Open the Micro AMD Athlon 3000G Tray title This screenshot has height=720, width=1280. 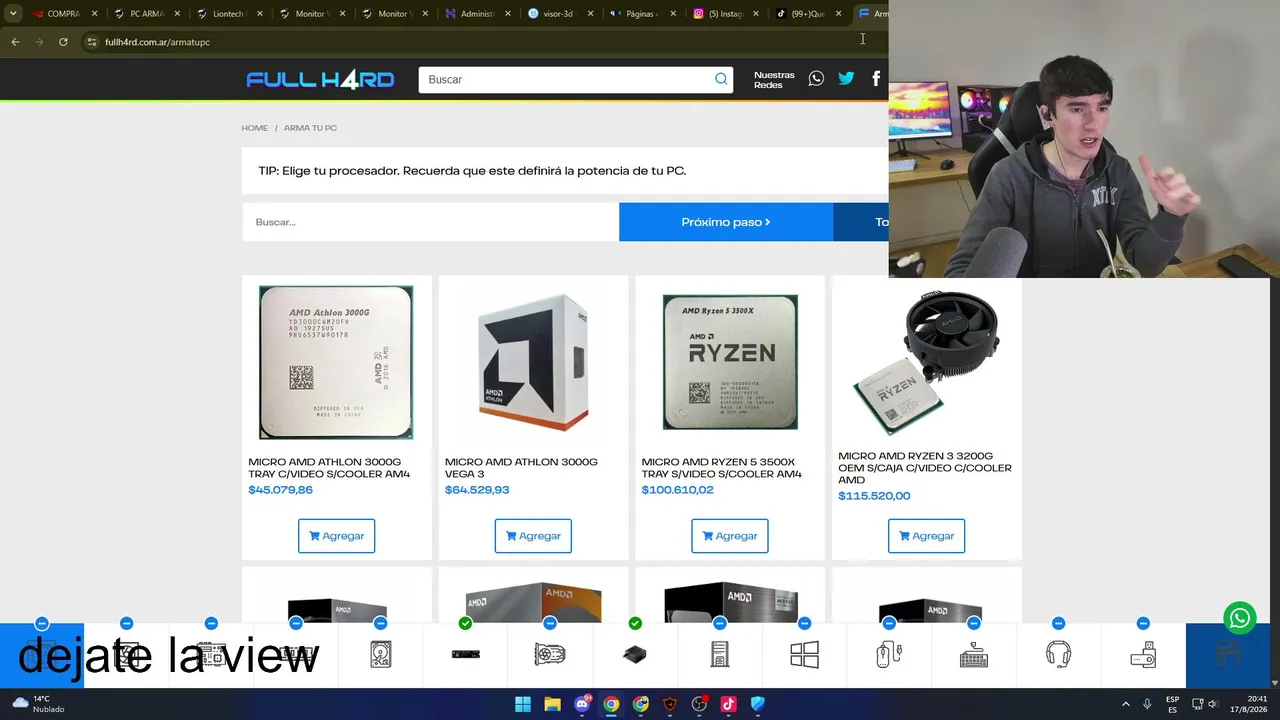coord(329,468)
